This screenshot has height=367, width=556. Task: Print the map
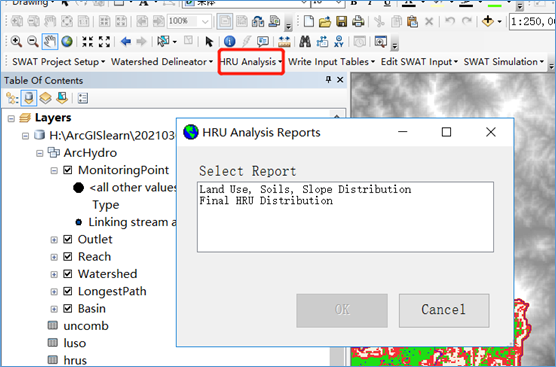tap(358, 22)
